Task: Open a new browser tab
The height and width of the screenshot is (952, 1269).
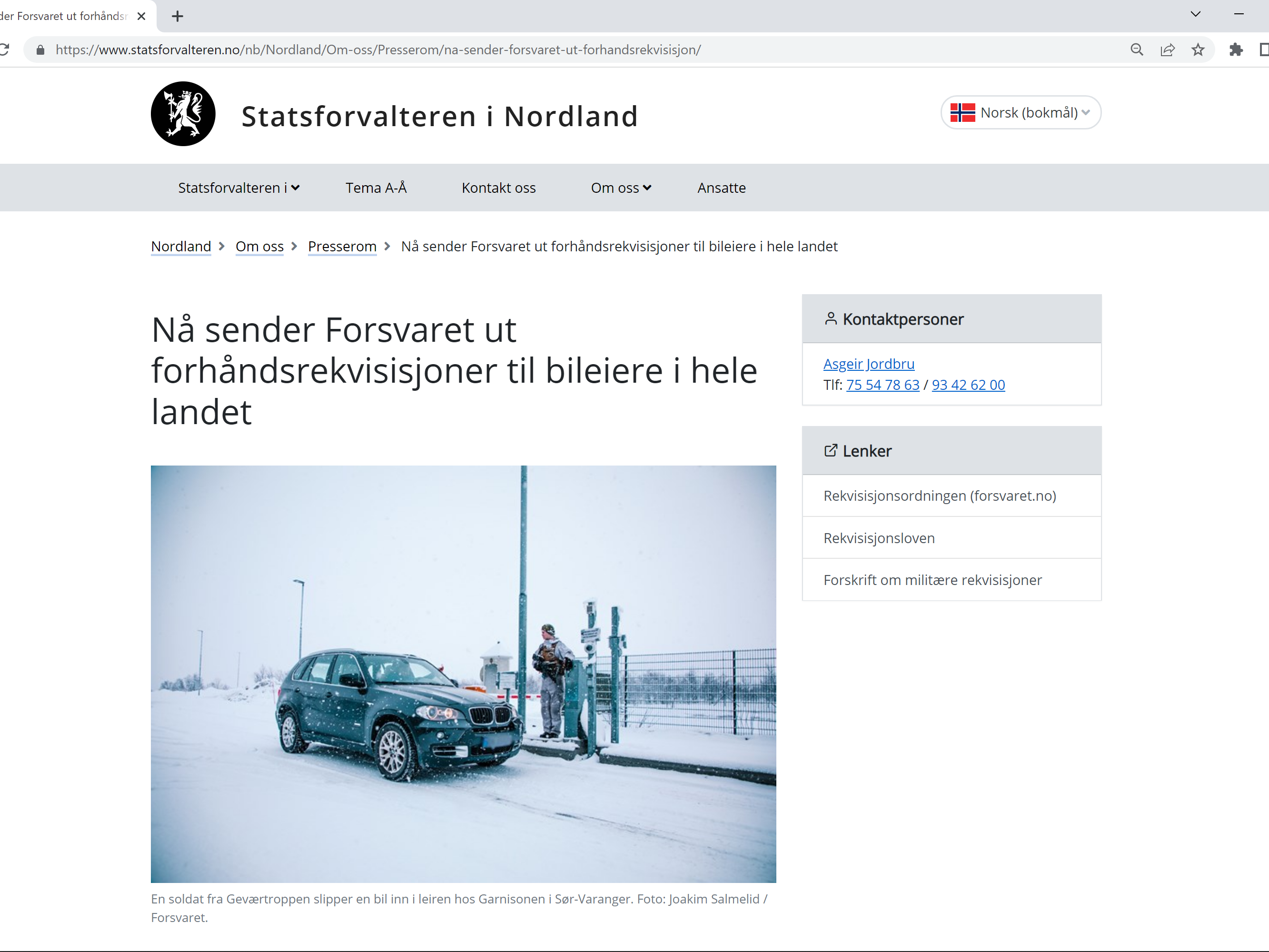Action: (177, 16)
